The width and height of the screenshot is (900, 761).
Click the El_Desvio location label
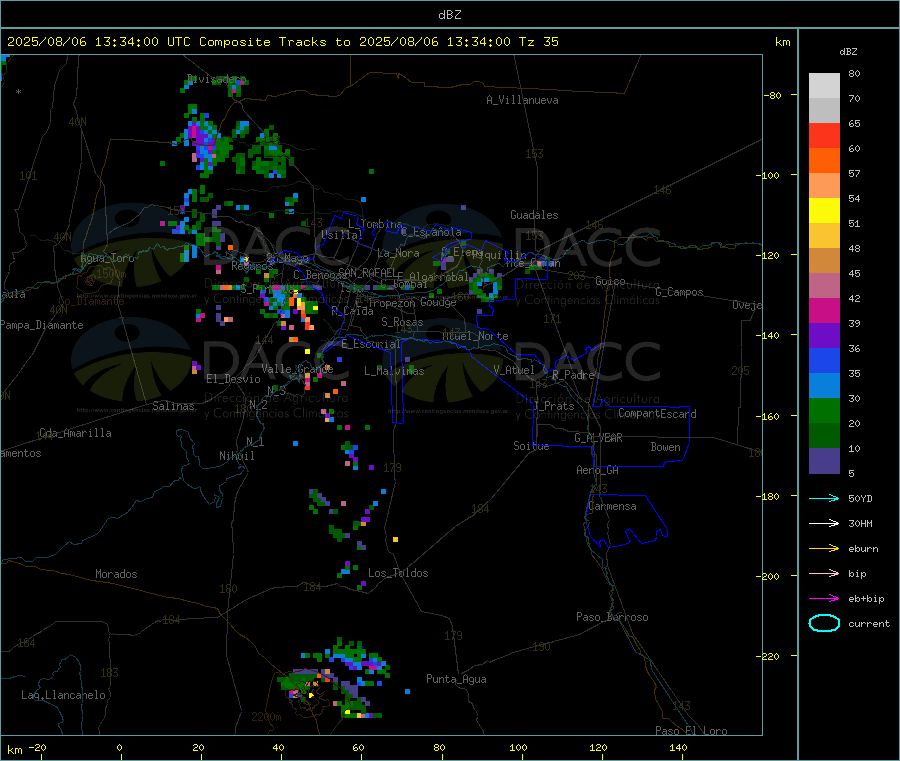[x=233, y=379]
